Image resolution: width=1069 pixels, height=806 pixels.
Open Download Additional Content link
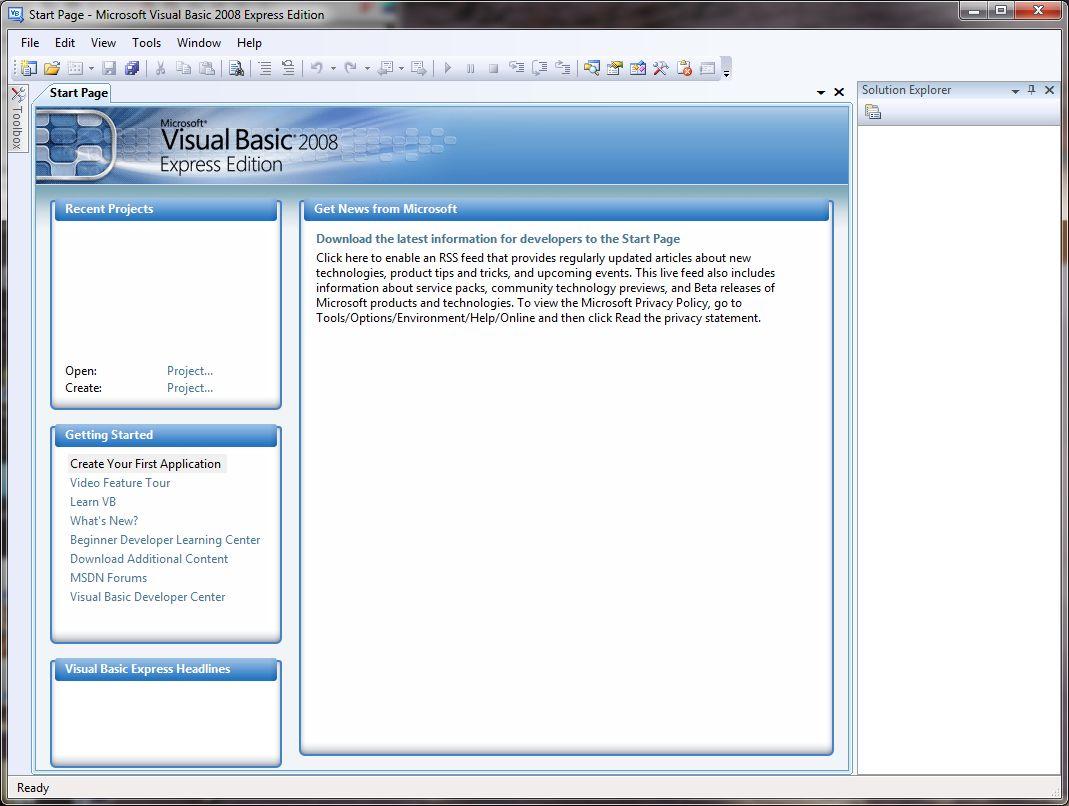(149, 559)
